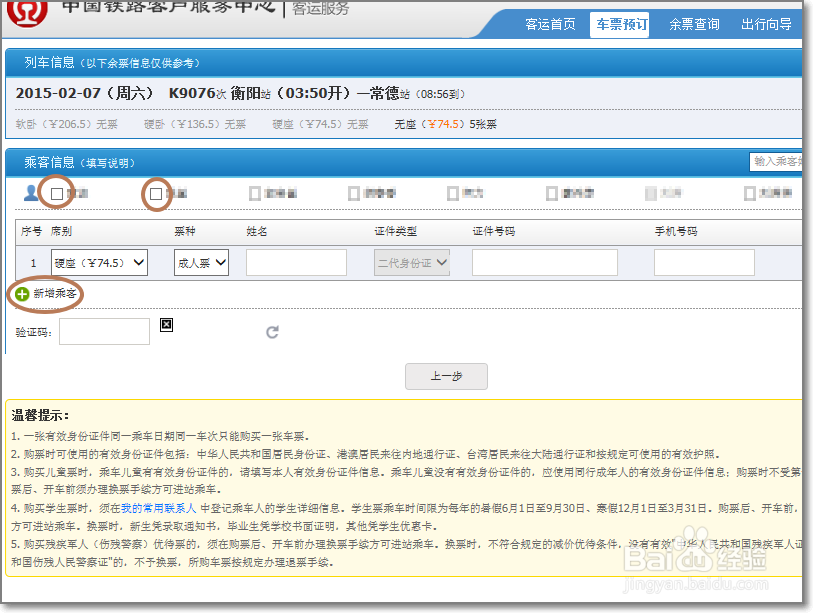Open the 输入乘客 control at top right

pos(778,162)
